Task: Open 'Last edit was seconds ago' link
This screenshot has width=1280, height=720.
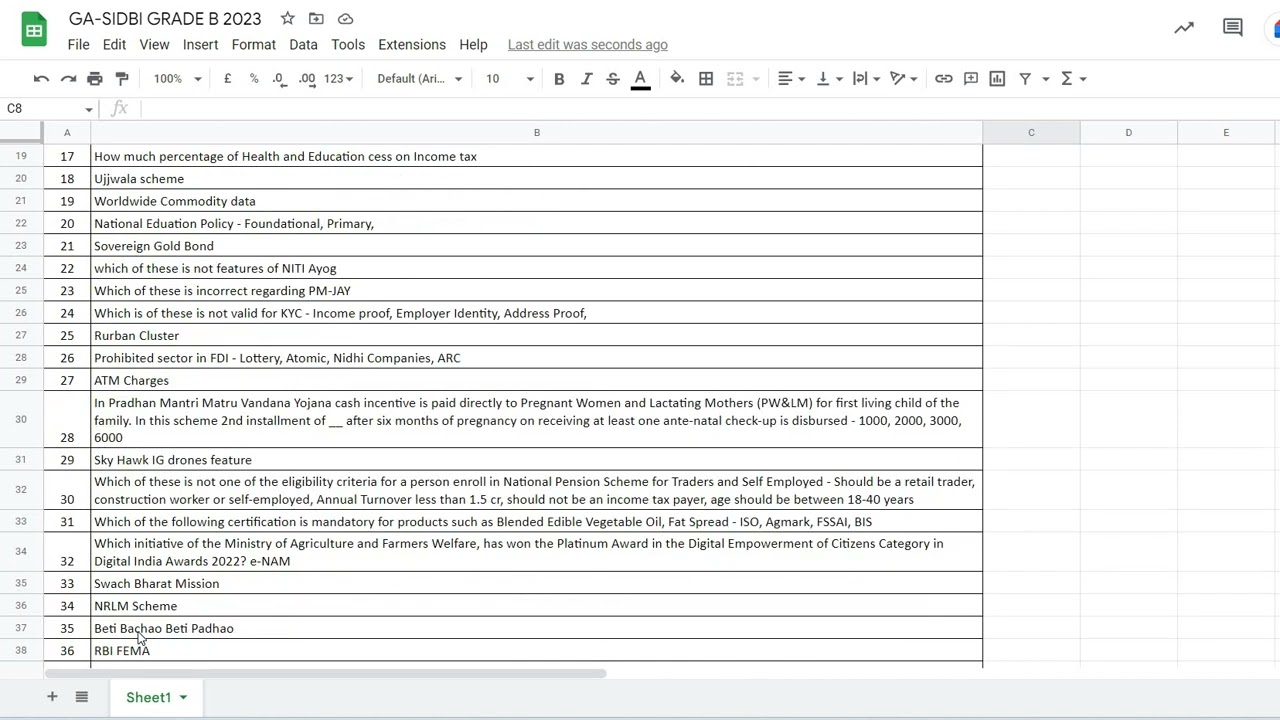Action: pos(588,44)
